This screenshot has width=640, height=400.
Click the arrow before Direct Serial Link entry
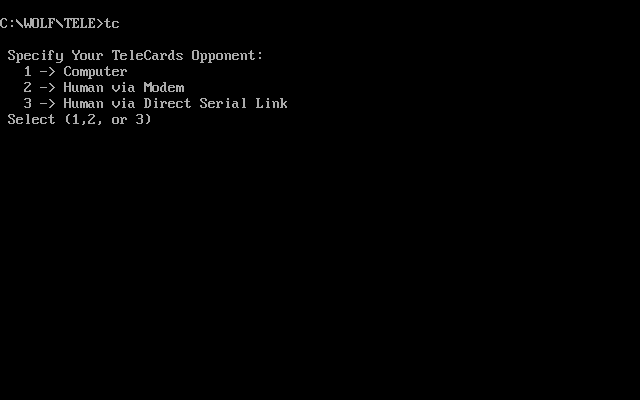click(48, 103)
